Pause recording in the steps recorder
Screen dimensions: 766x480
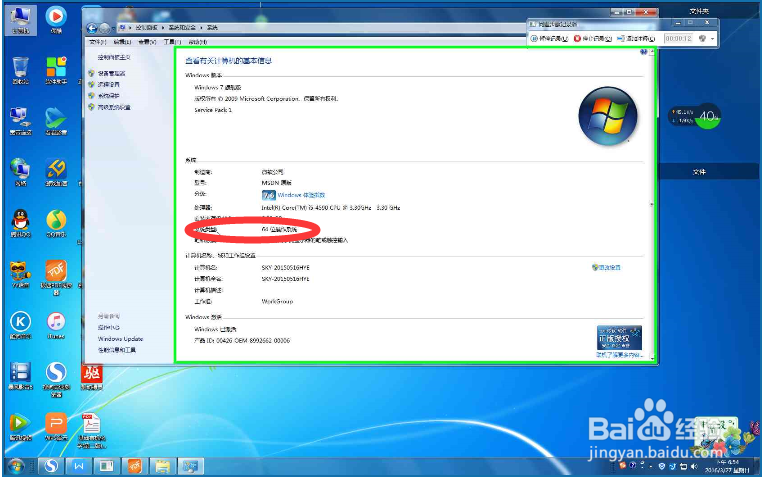(x=549, y=39)
